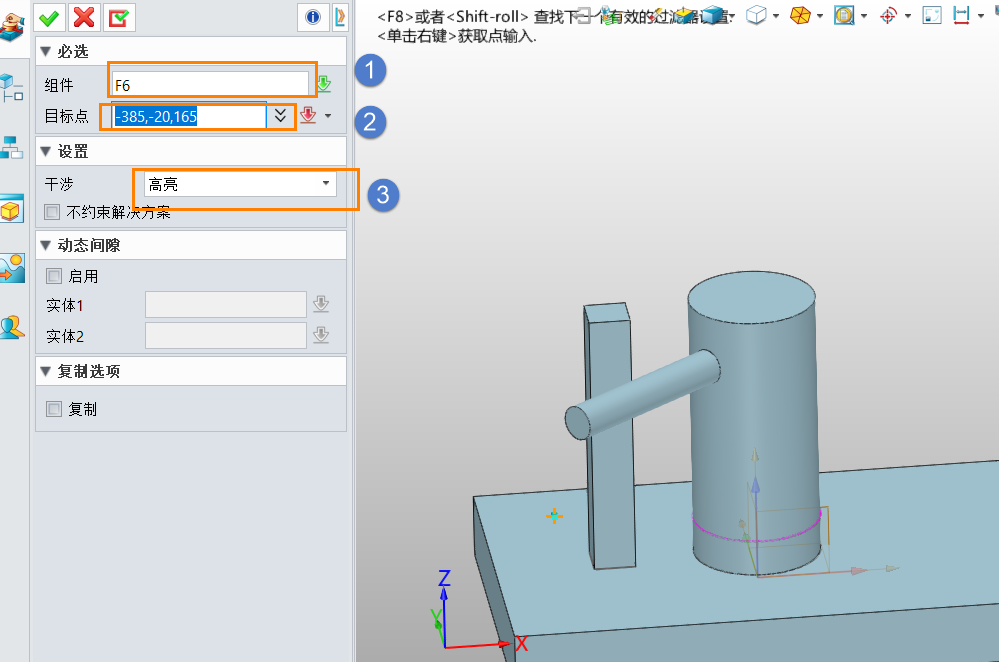Open dropdown arrow next to orange polygon icon
Screen dimensions: 999x662
click(x=820, y=15)
